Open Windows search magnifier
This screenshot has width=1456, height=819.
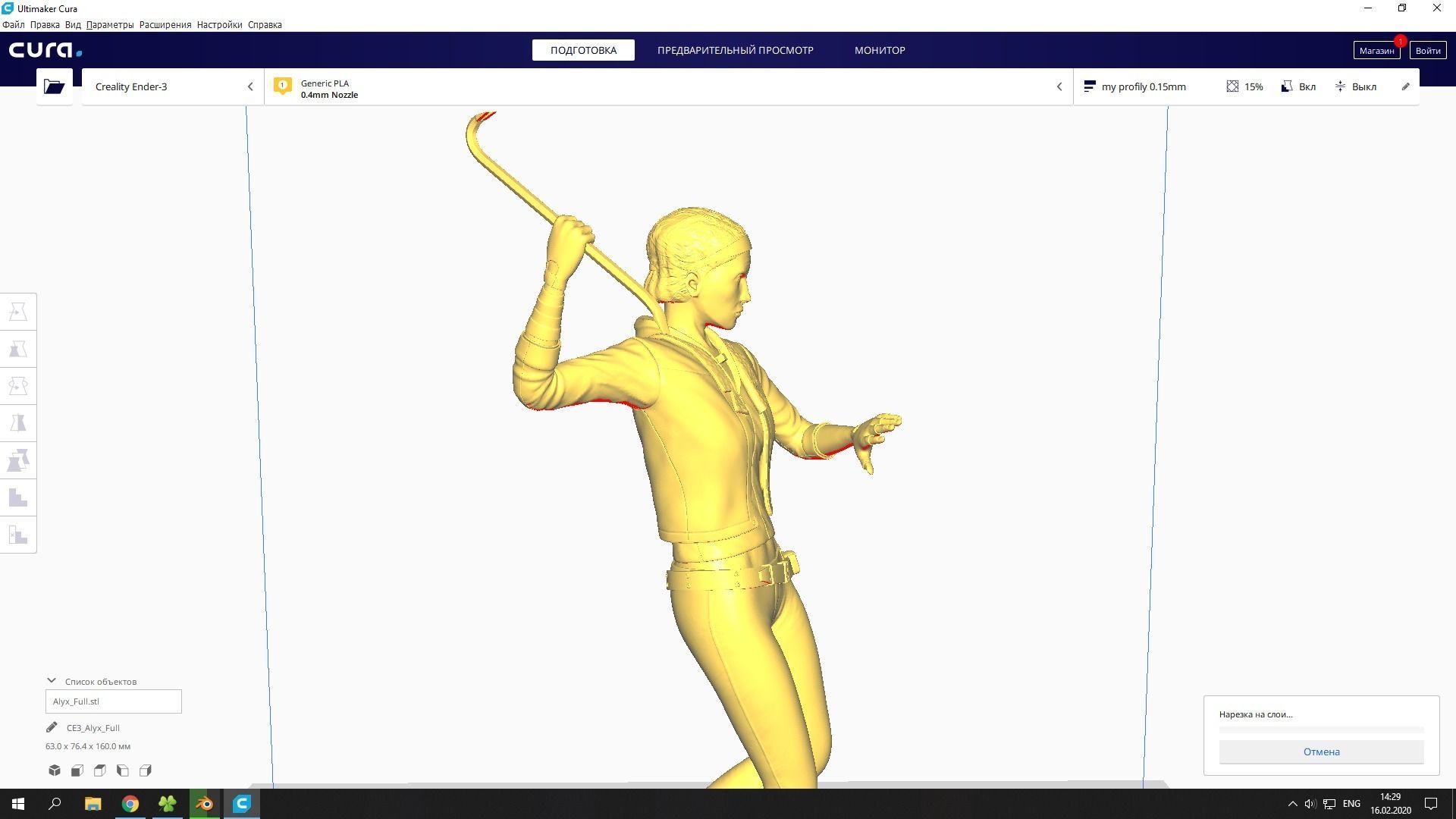coord(55,804)
